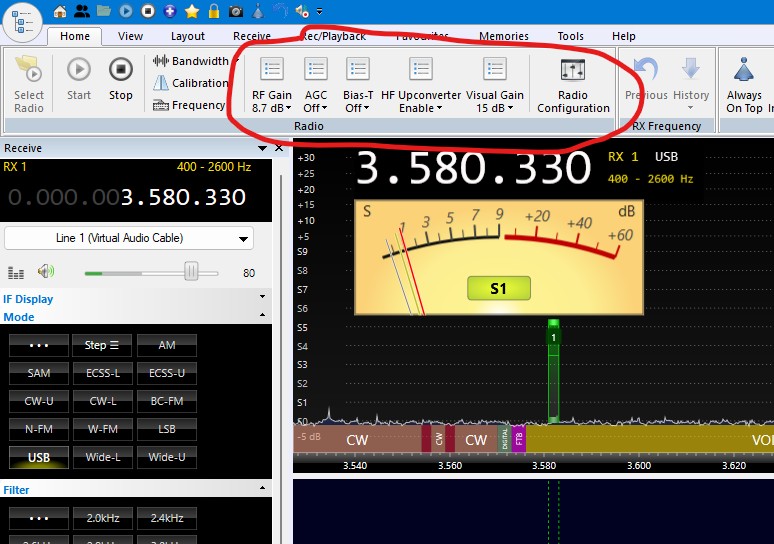
Task: Open the RF Gain 8.7 dB dropdown
Action: tap(271, 84)
